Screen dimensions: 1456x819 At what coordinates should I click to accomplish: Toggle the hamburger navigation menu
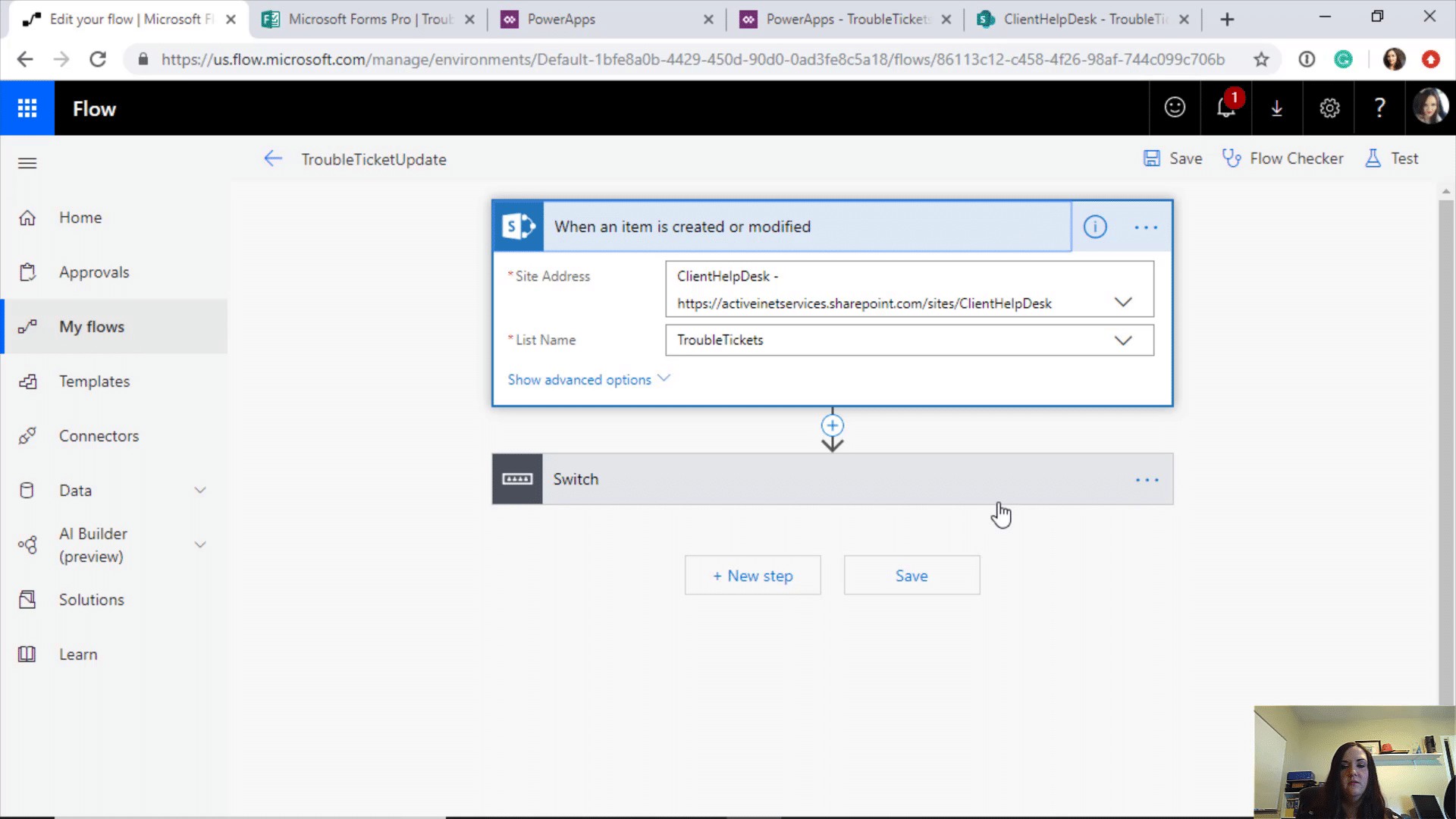tap(27, 163)
